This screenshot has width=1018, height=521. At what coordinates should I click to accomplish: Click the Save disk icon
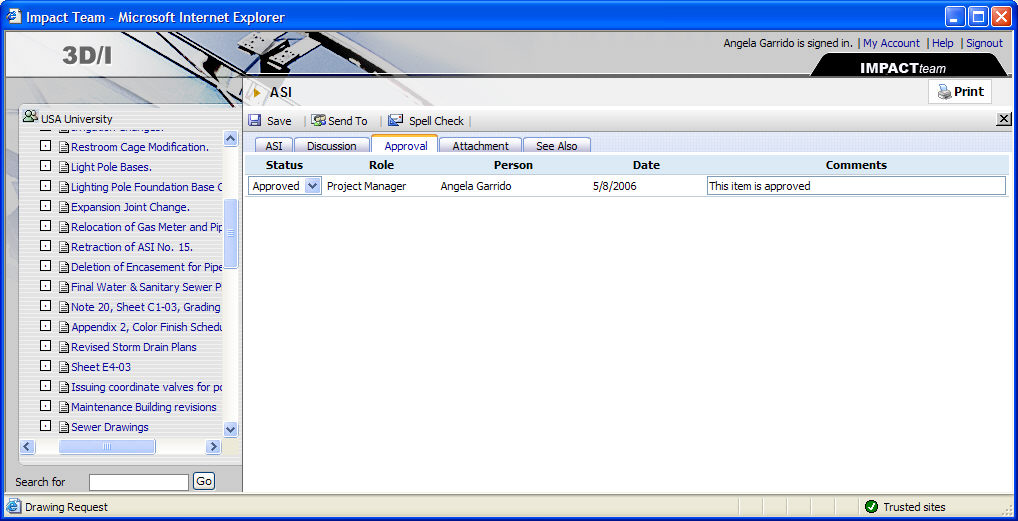255,121
